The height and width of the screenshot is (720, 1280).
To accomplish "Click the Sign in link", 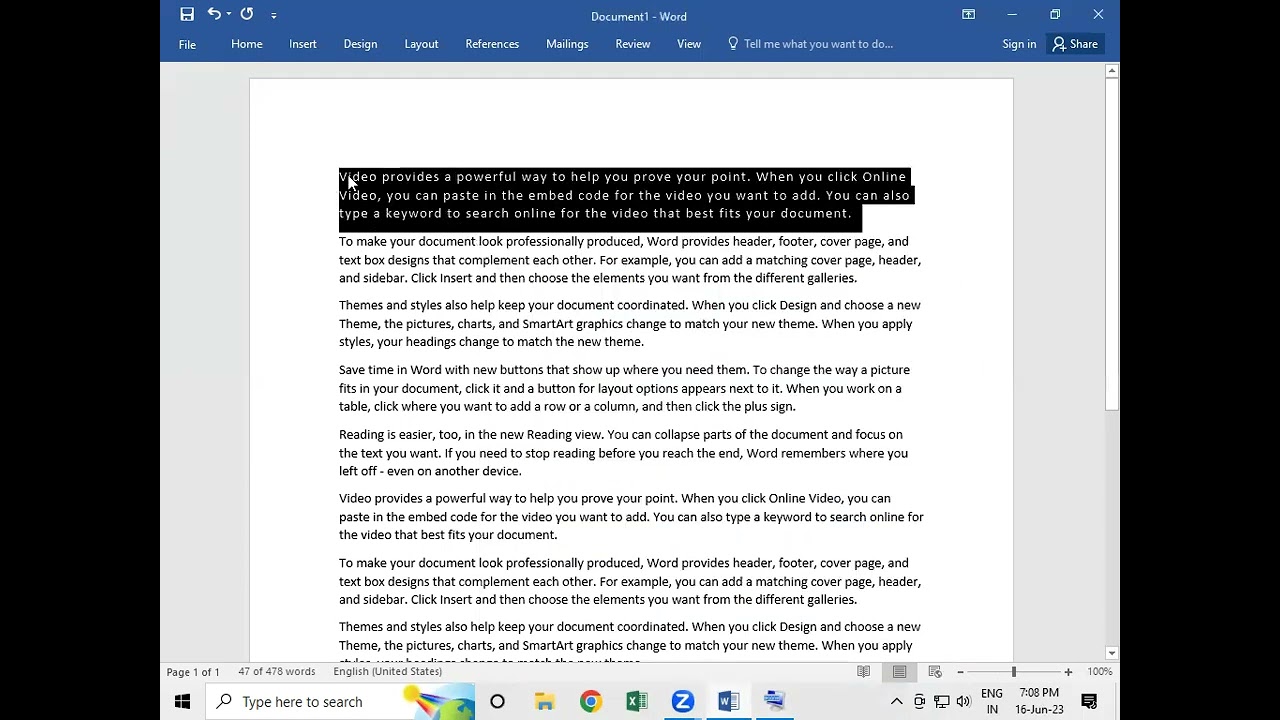I will point(1019,44).
